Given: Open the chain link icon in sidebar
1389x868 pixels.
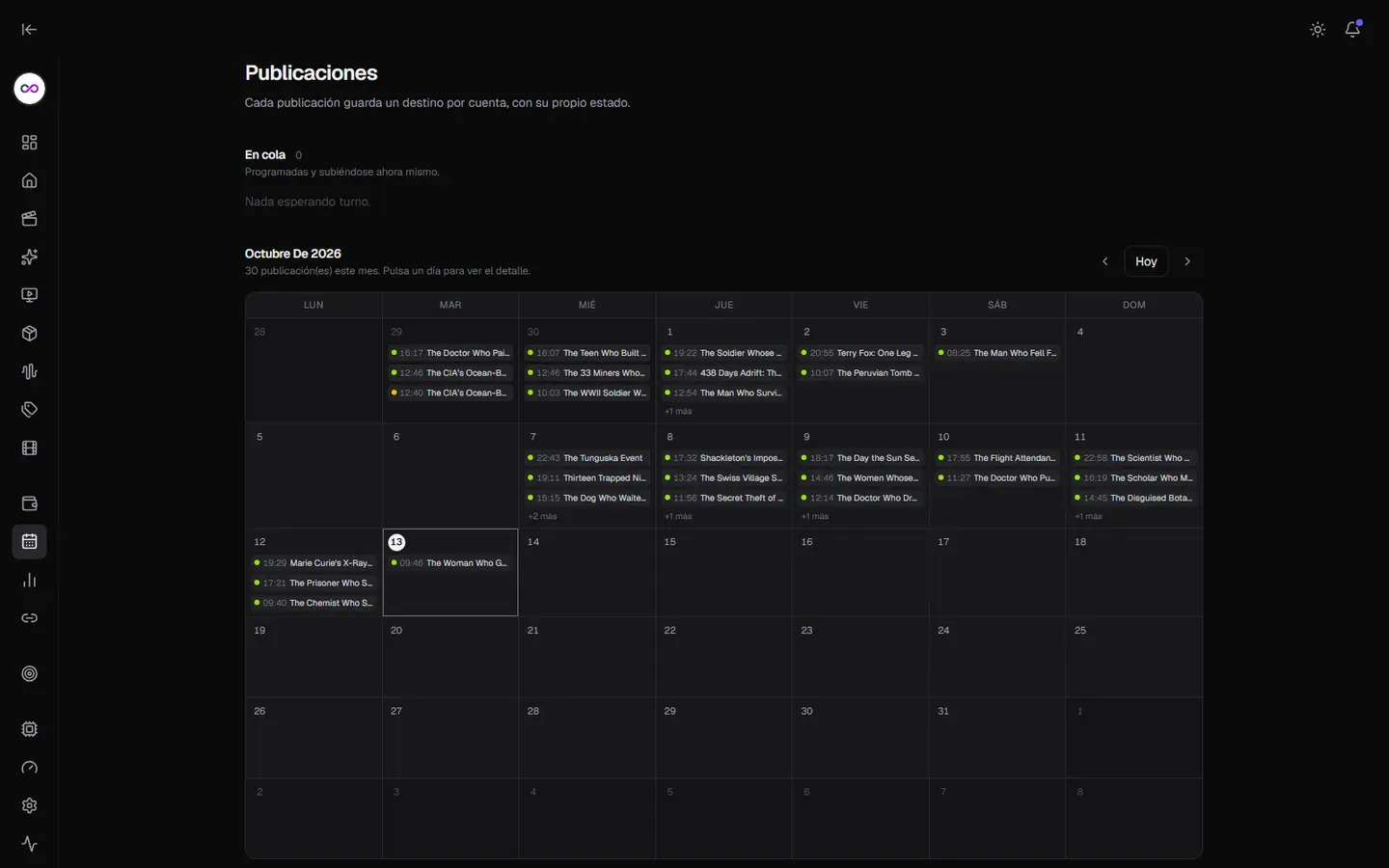Looking at the screenshot, I should (30, 618).
